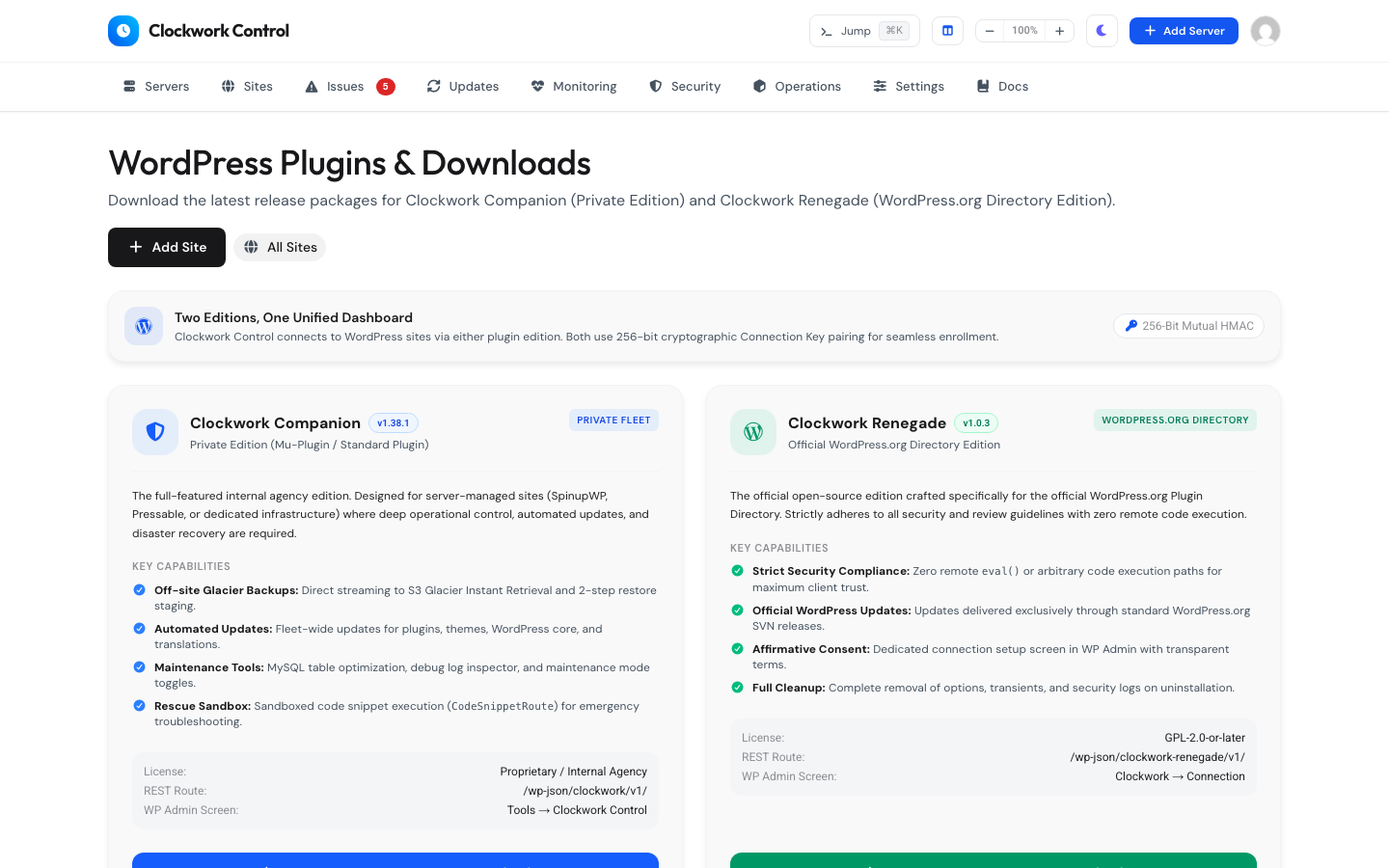
Task: Click the check icon beside Full Cleanup
Action: (x=737, y=688)
